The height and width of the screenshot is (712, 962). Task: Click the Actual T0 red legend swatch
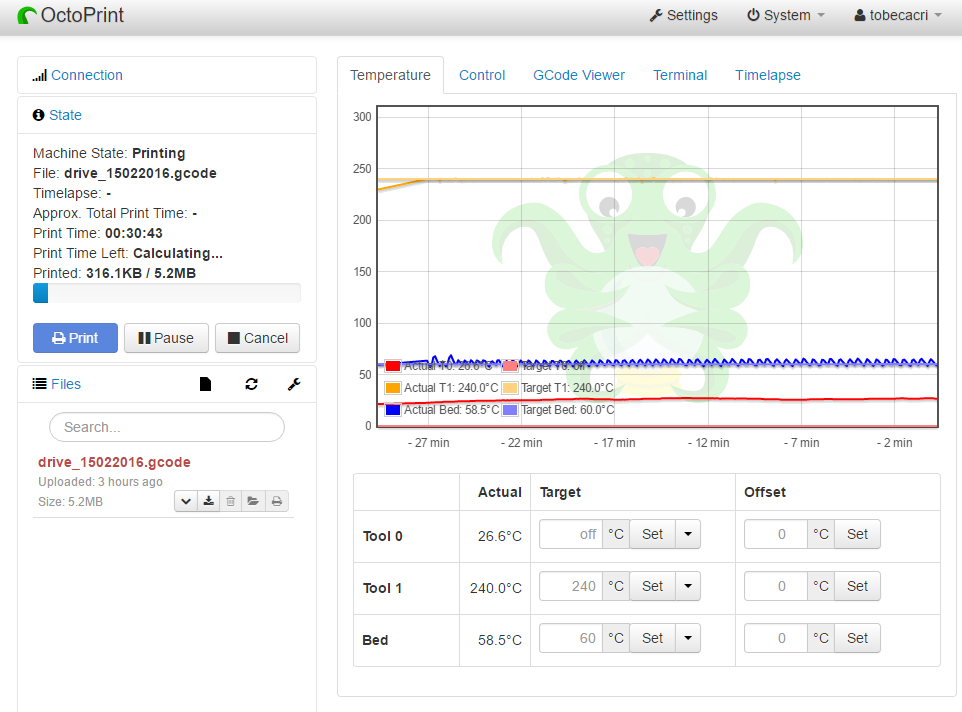(393, 366)
